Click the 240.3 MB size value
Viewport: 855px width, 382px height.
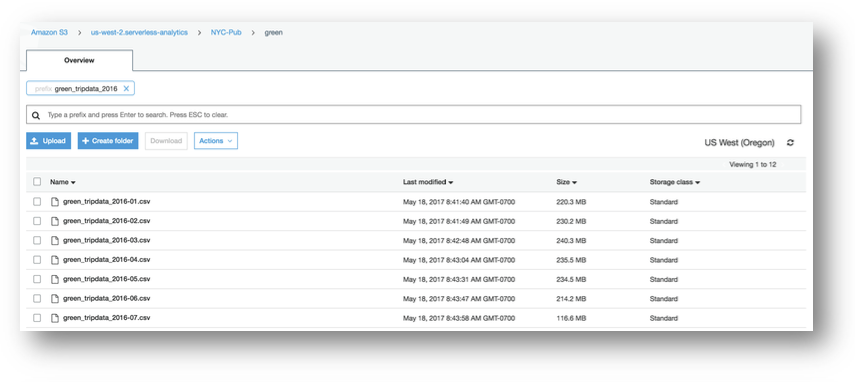pyautogui.click(x=571, y=241)
